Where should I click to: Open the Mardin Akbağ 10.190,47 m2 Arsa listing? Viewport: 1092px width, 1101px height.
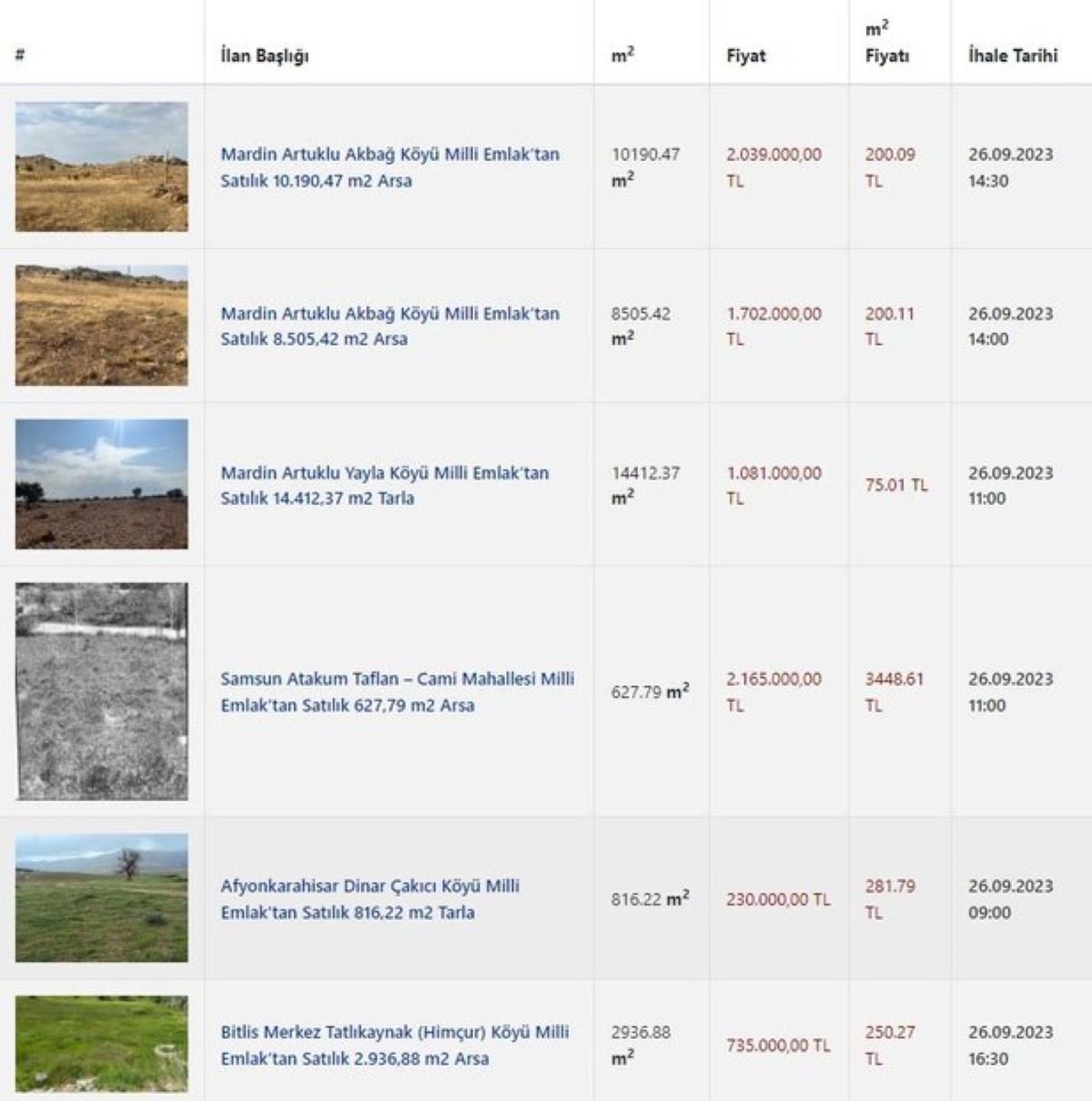(389, 167)
